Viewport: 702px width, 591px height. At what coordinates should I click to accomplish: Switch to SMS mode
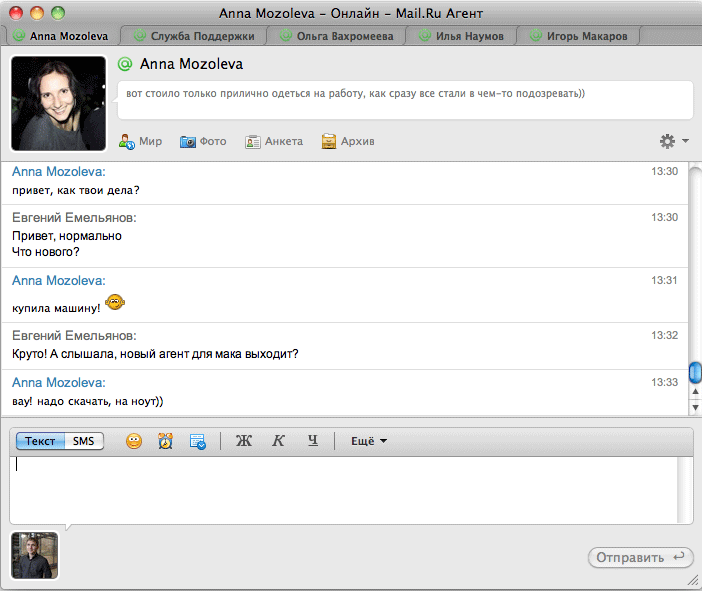(x=85, y=441)
